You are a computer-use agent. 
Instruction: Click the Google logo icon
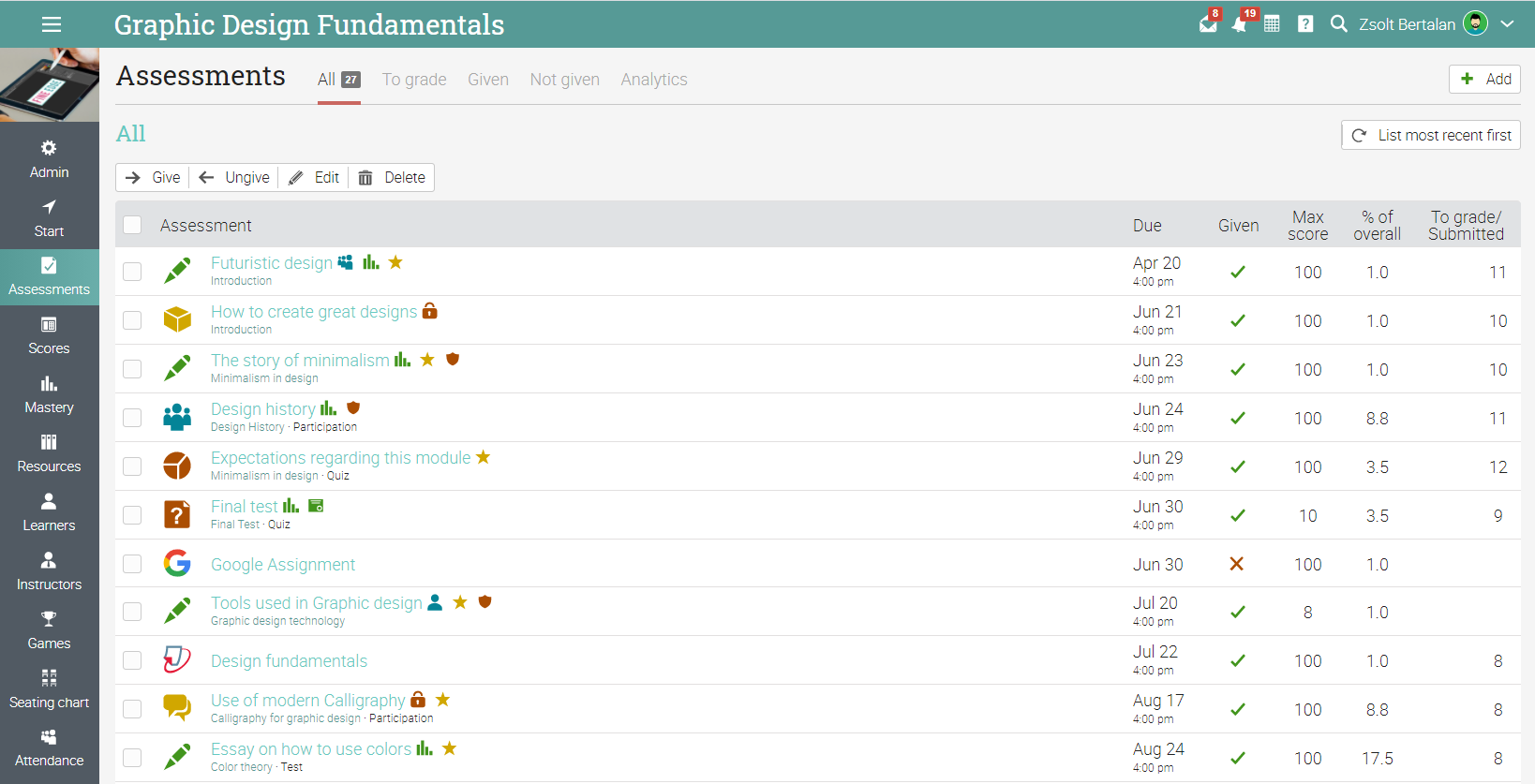coord(177,563)
